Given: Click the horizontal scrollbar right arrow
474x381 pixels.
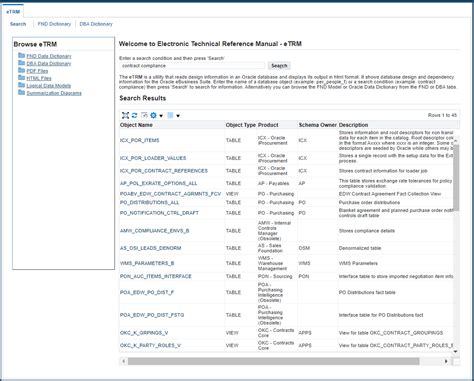Looking at the screenshot, I should (446, 361).
